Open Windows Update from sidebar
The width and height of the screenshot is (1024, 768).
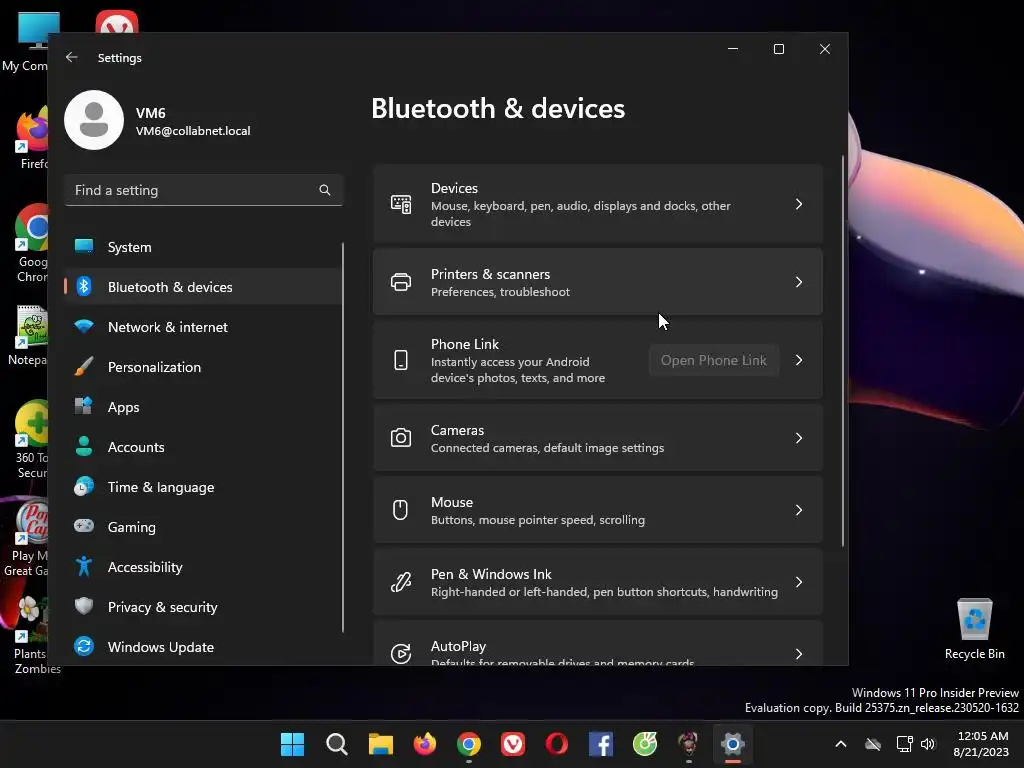pos(202,647)
